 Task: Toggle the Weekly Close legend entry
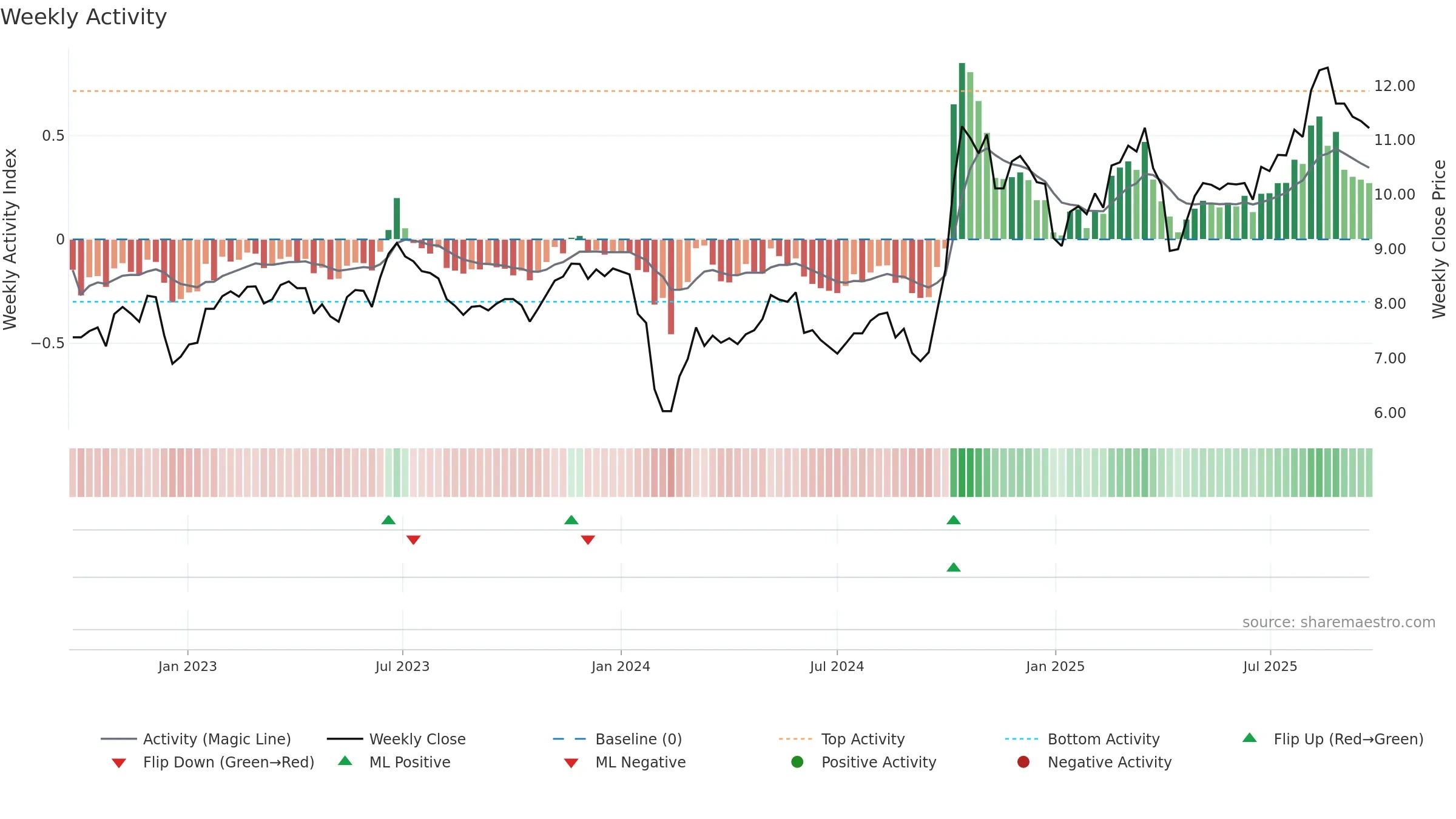pos(396,739)
